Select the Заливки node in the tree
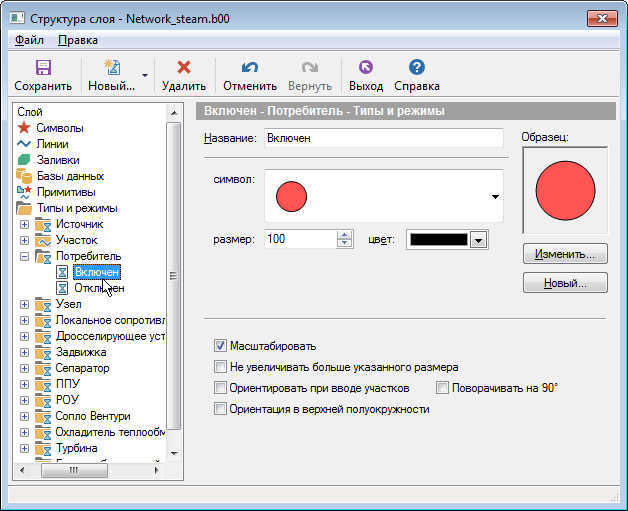The image size is (628, 511). 57,160
